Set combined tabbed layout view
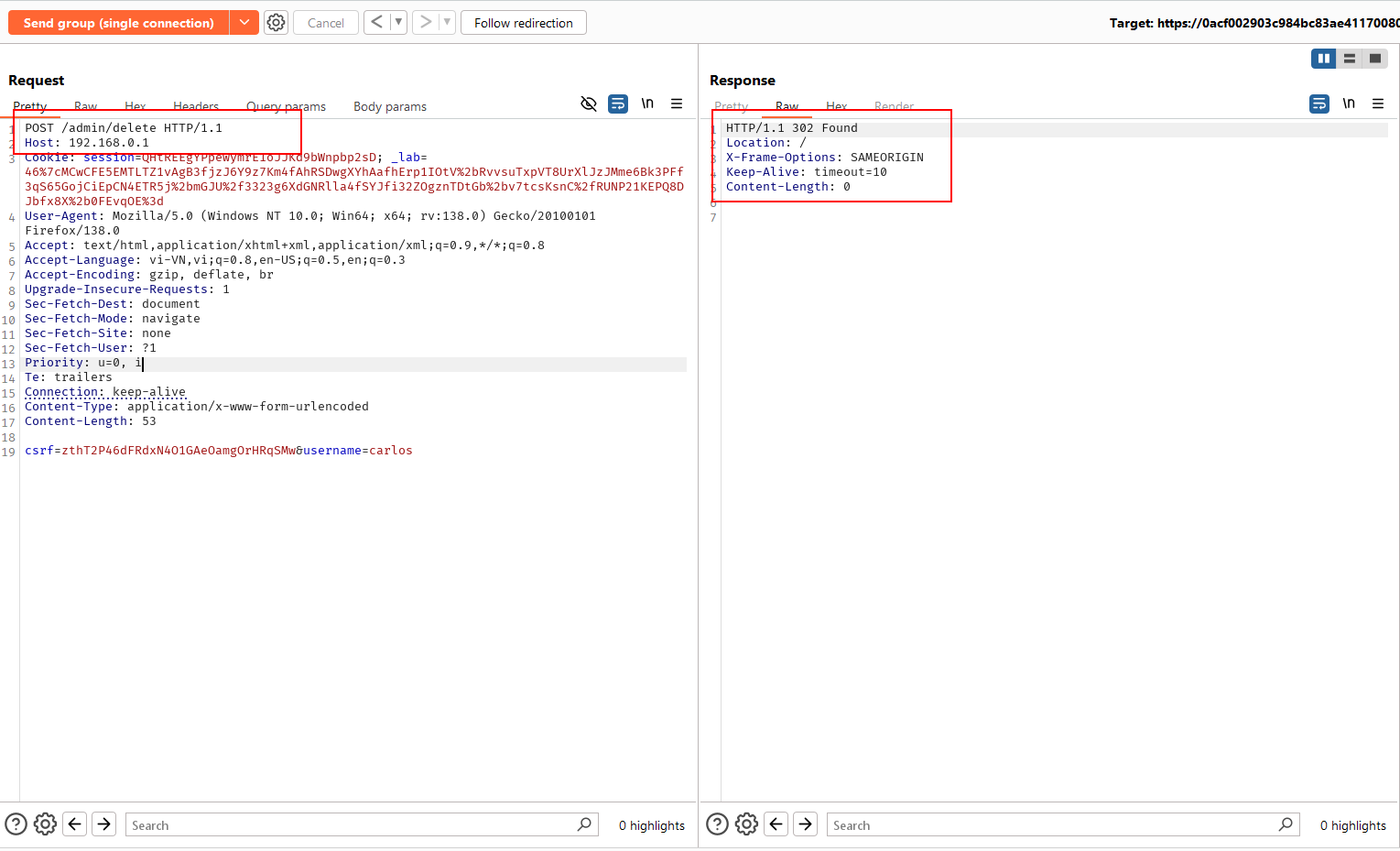1400x851 pixels. (x=1375, y=59)
